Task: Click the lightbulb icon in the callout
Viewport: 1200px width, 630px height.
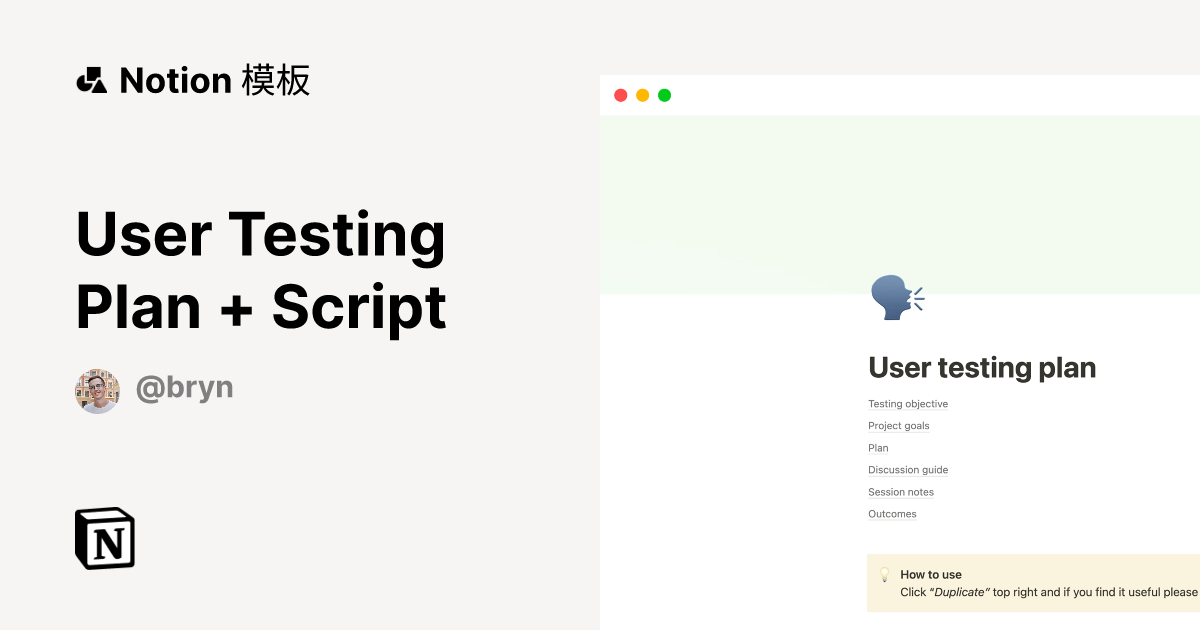Action: (884, 574)
